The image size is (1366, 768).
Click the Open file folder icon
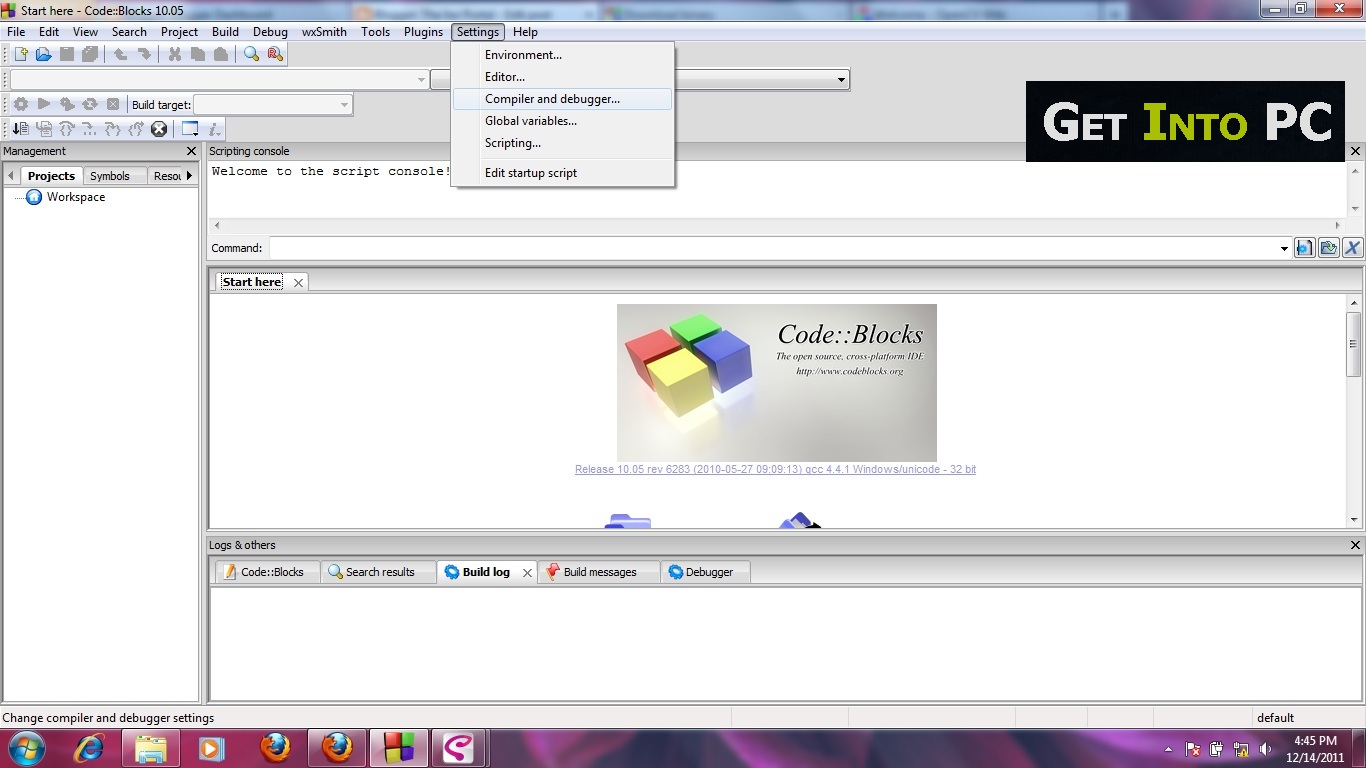(44, 55)
